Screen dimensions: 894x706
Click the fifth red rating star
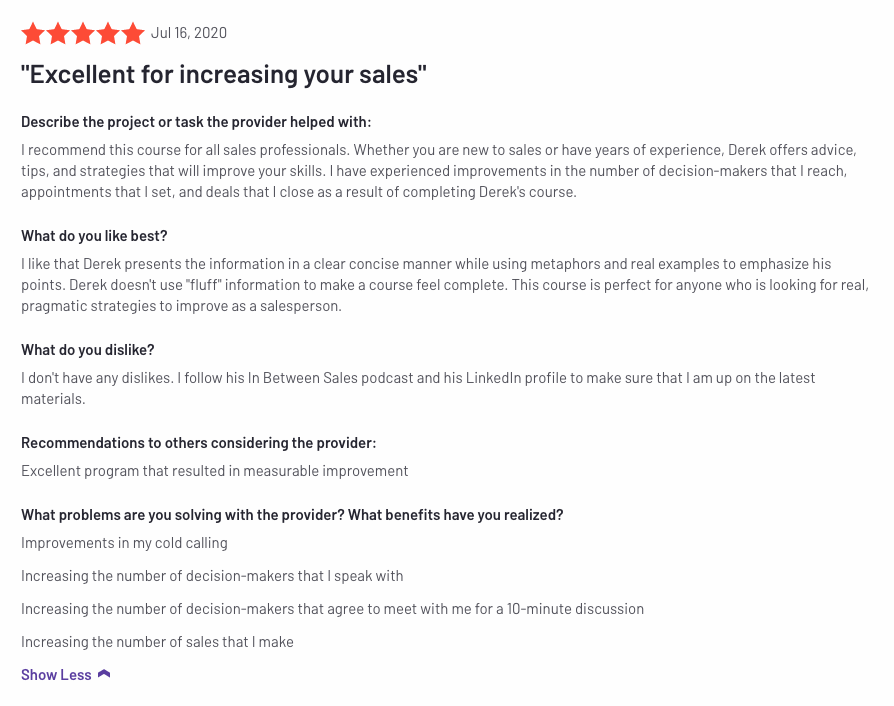[x=133, y=34]
